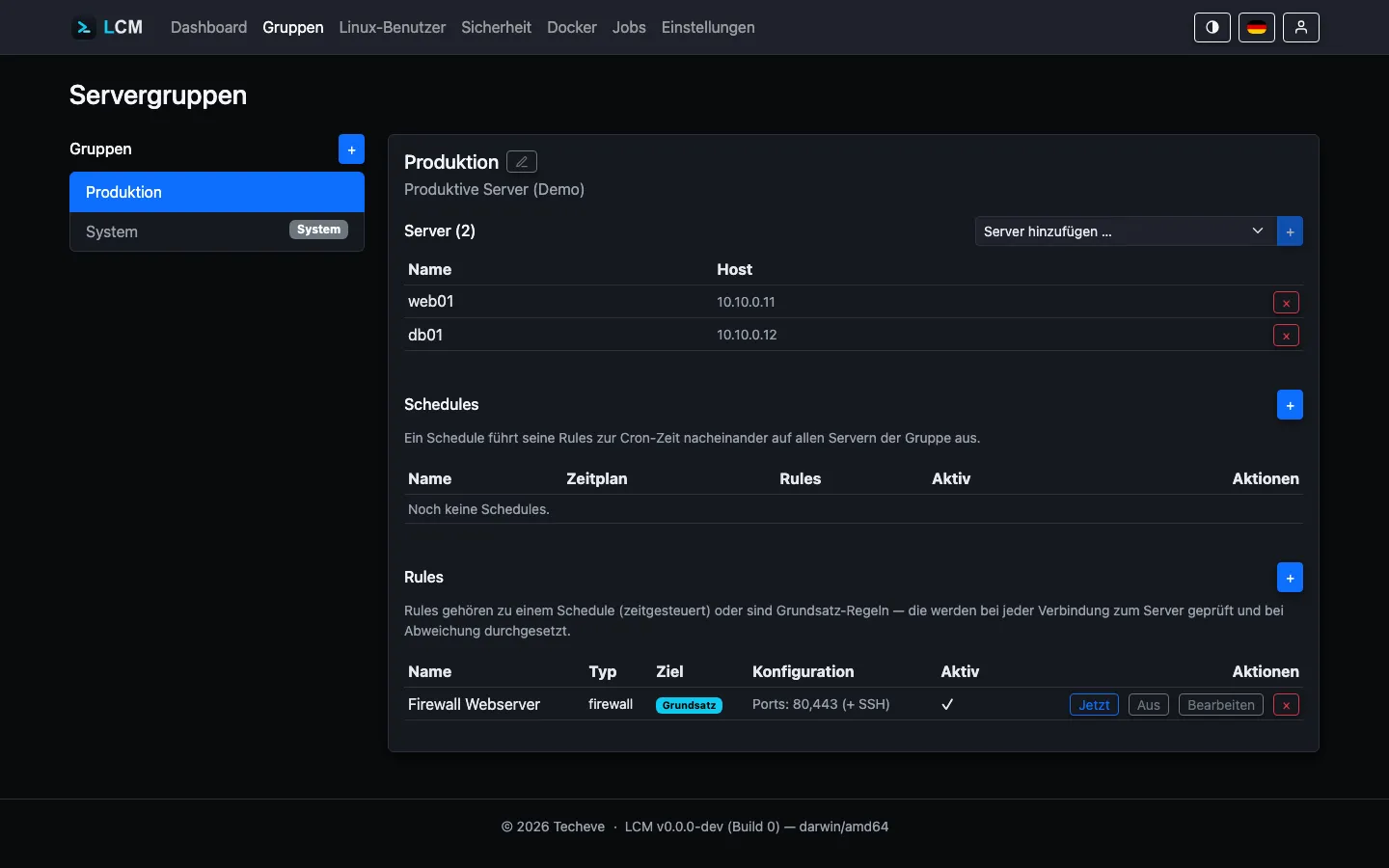Click the Ziel column header in Rules
Screen dimensions: 1389x868
[x=669, y=671]
